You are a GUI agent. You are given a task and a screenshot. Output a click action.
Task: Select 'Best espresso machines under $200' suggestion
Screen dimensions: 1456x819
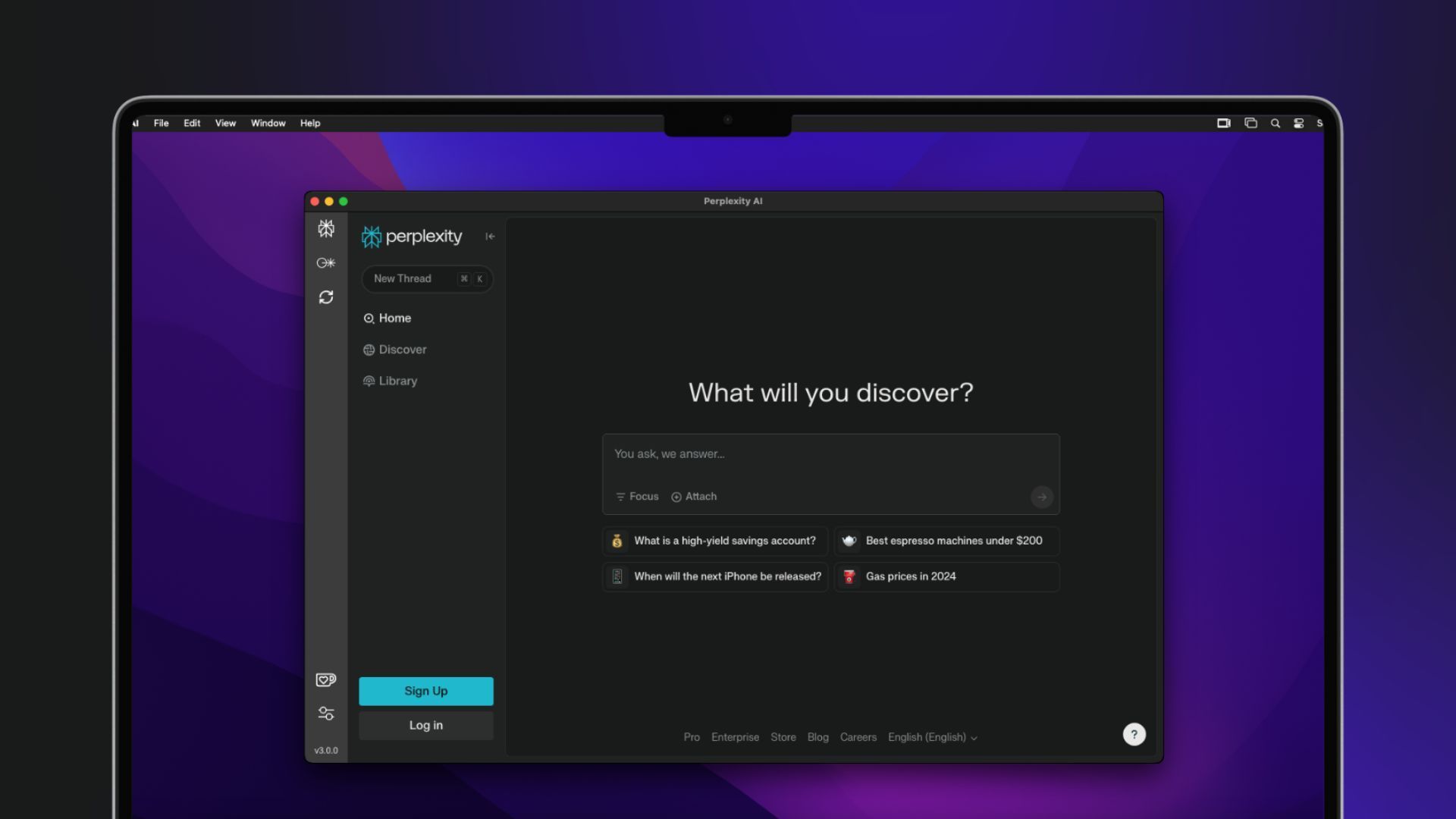pyautogui.click(x=946, y=541)
